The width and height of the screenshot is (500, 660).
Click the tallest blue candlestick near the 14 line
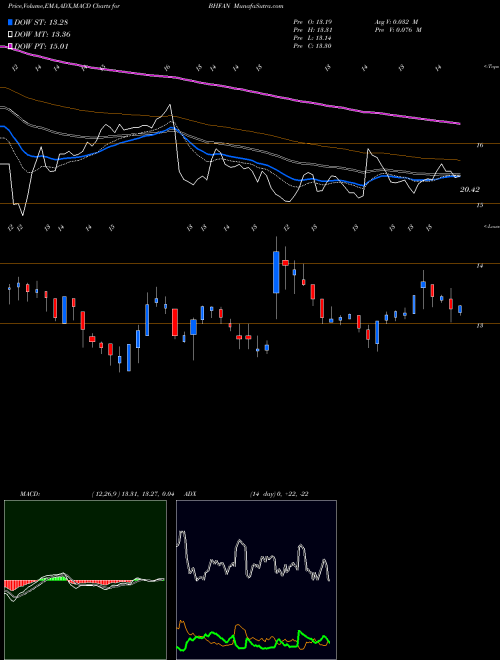[276, 272]
